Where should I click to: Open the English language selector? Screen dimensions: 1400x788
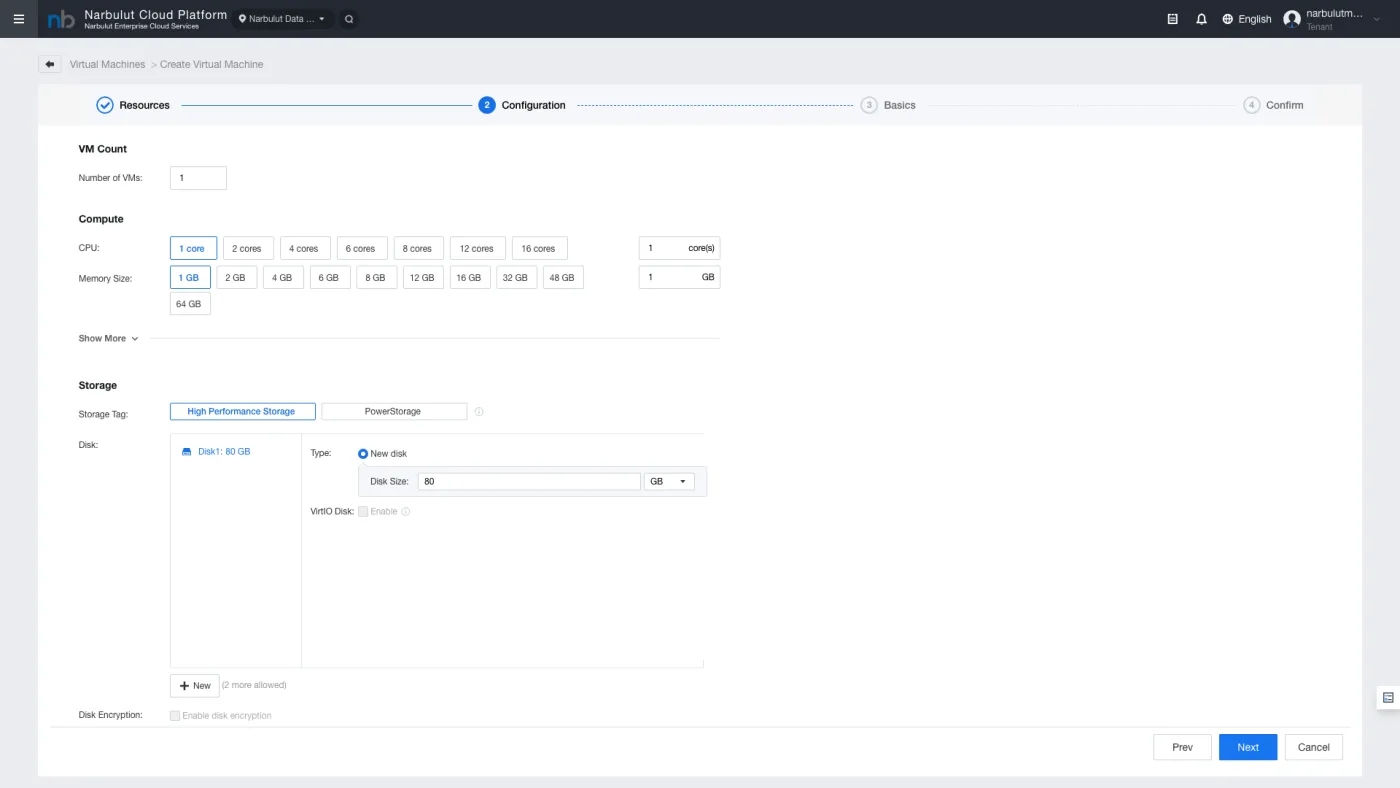point(1247,19)
